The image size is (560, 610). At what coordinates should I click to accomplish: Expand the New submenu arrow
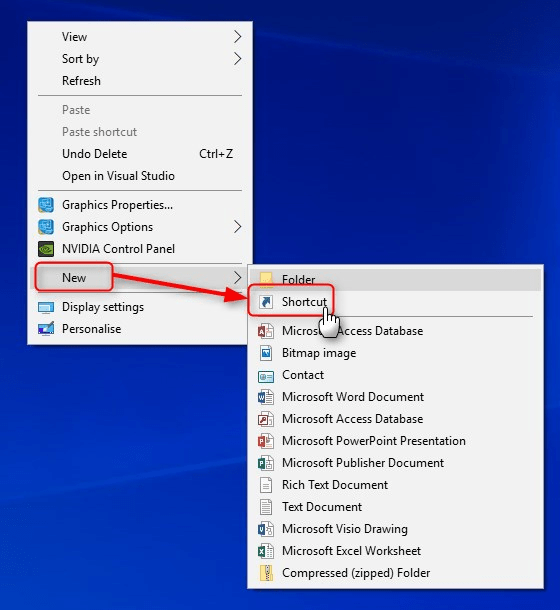pos(237,278)
